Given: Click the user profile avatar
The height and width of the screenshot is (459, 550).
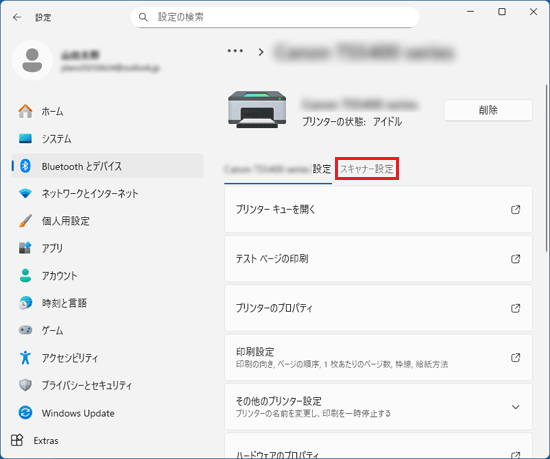Looking at the screenshot, I should 32,60.
